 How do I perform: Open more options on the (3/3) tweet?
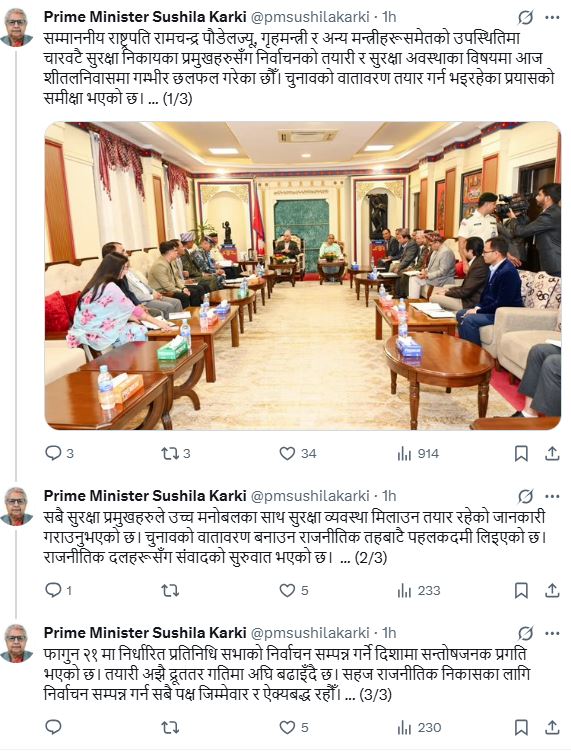coord(552,633)
